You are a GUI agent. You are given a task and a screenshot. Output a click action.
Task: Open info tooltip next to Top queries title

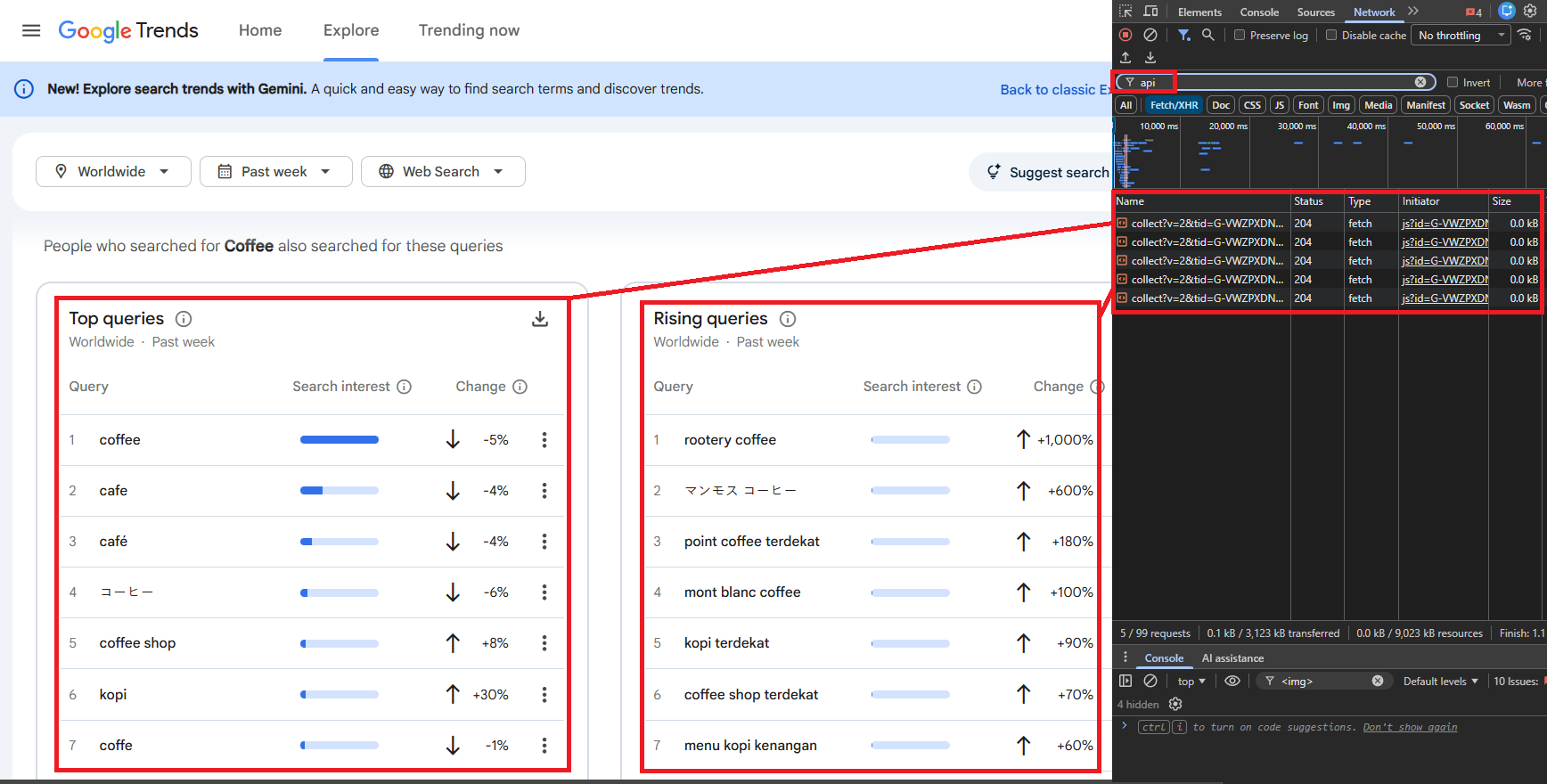[x=184, y=319]
